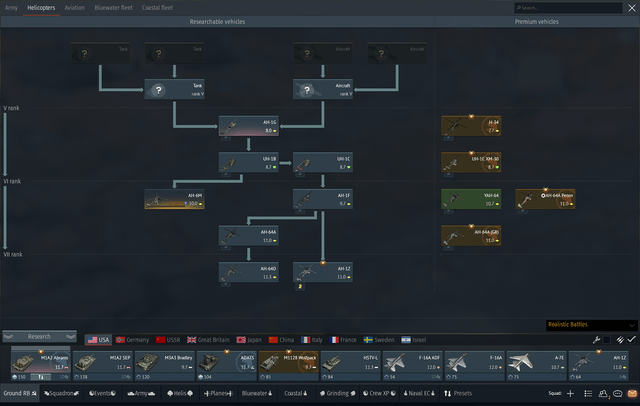640x406 pixels.
Task: Select the AH-6M helicopter card
Action: [x=175, y=198]
